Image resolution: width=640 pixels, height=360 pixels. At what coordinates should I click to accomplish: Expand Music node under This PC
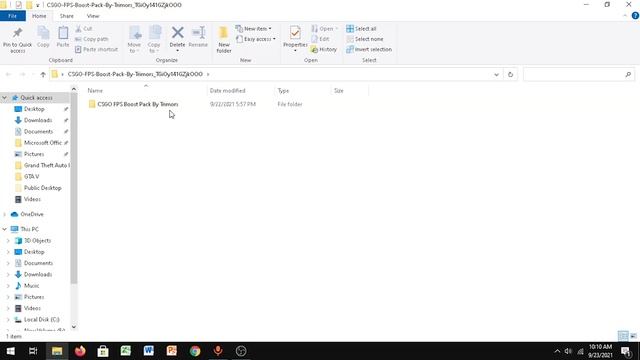pos(8,286)
